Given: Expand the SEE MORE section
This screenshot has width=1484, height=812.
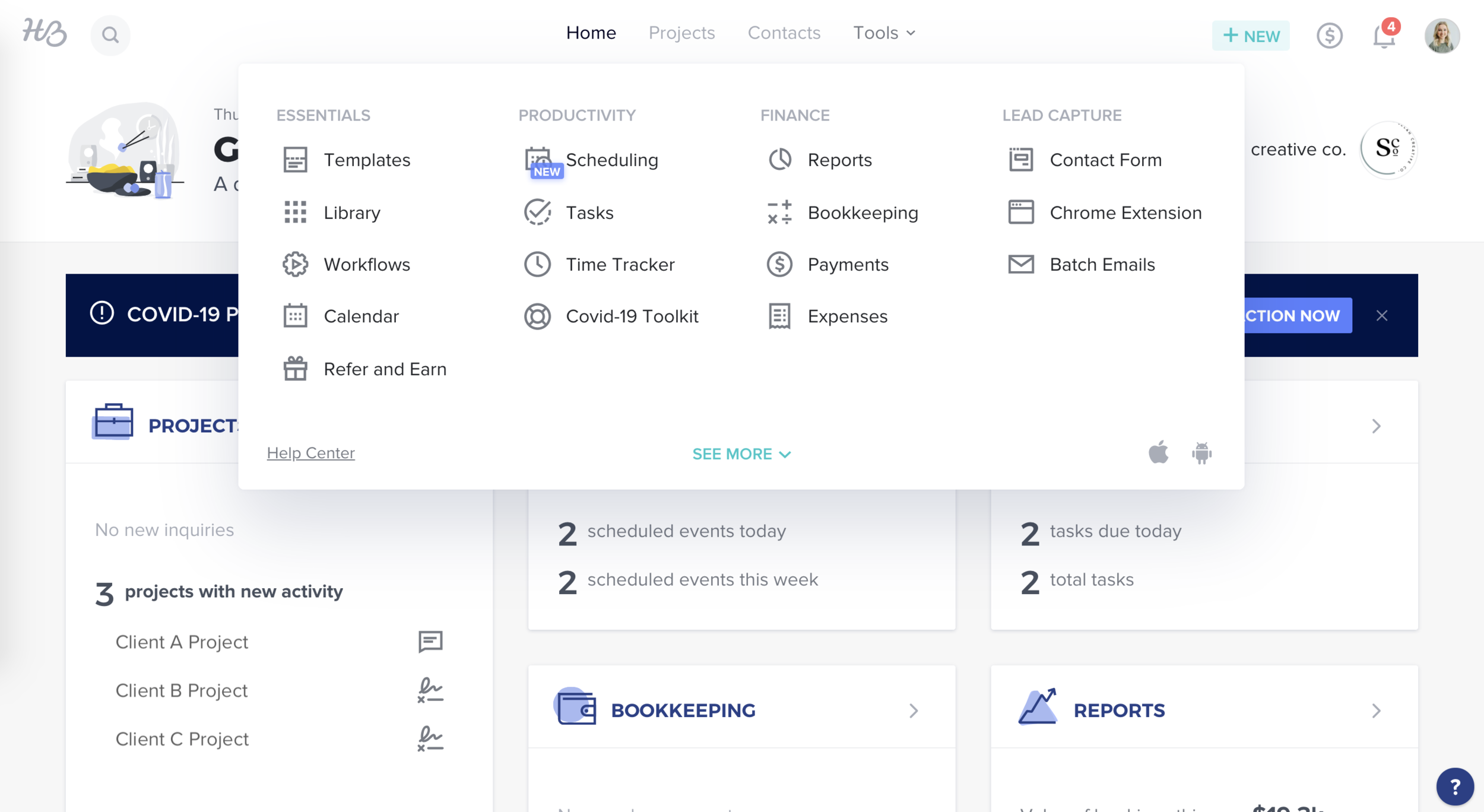Looking at the screenshot, I should pos(741,454).
